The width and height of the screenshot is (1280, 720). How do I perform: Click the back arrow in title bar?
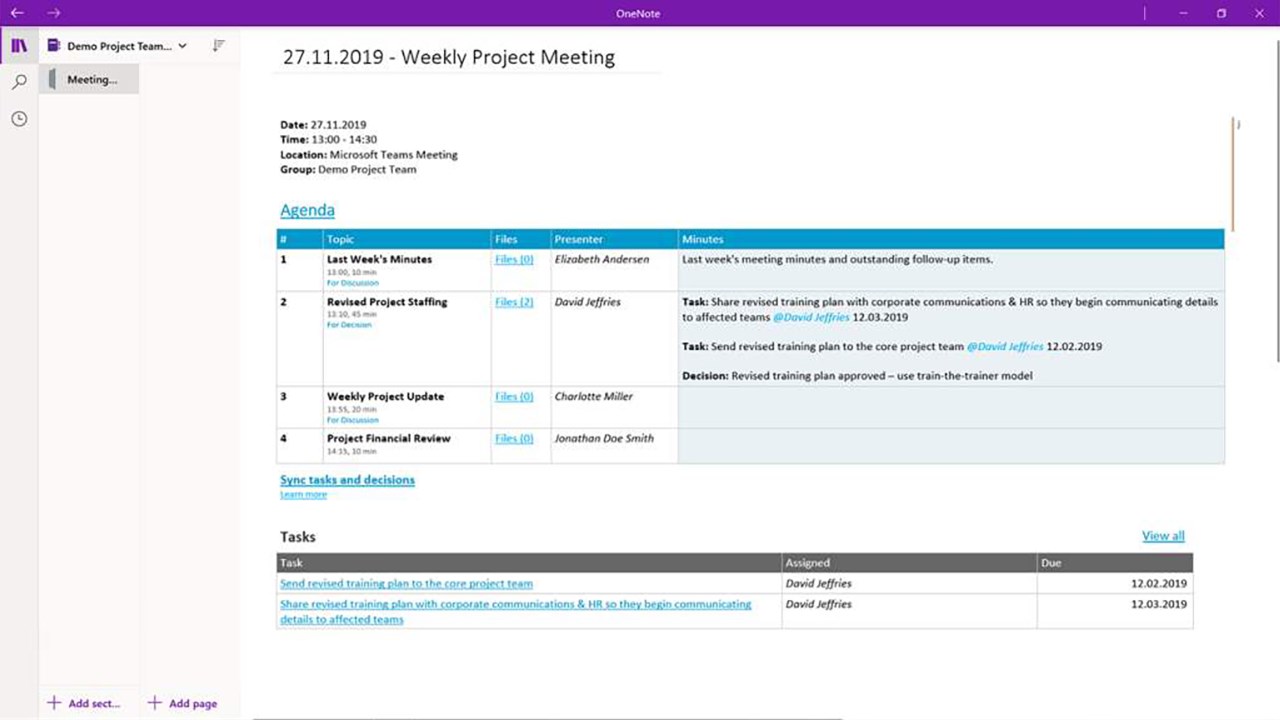(x=16, y=13)
